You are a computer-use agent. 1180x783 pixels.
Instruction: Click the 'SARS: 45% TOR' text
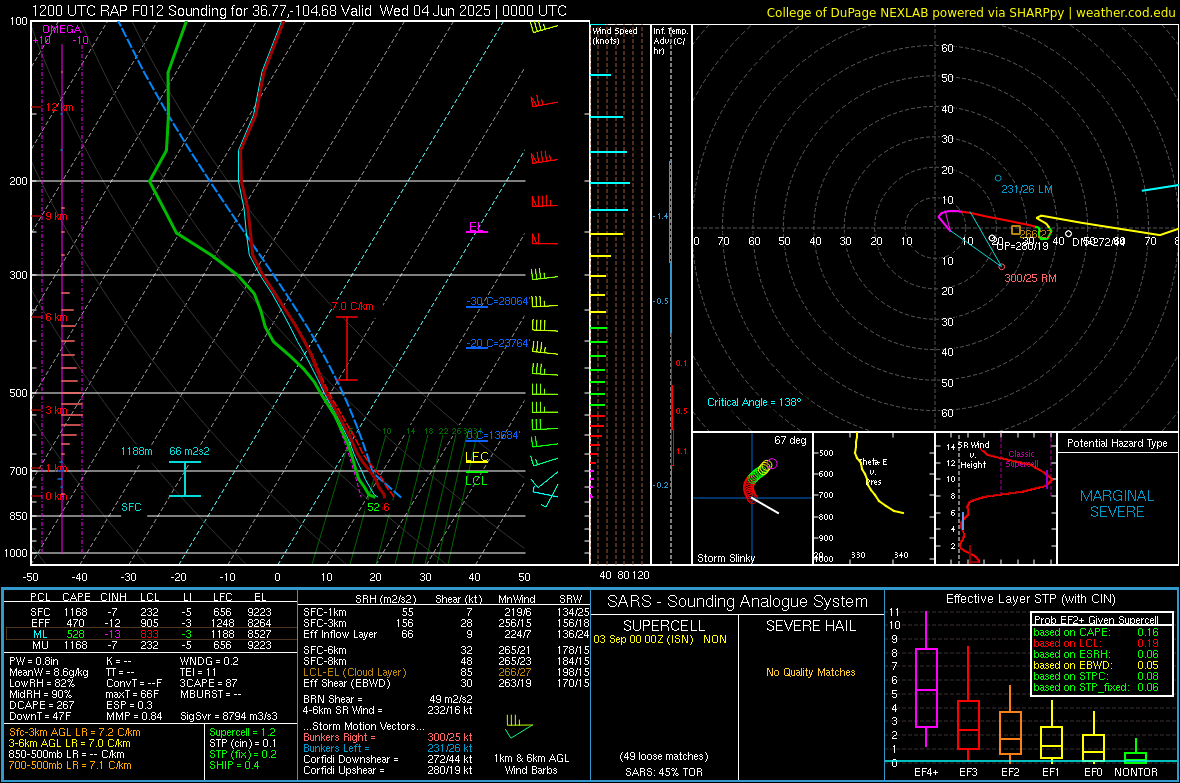point(664,772)
